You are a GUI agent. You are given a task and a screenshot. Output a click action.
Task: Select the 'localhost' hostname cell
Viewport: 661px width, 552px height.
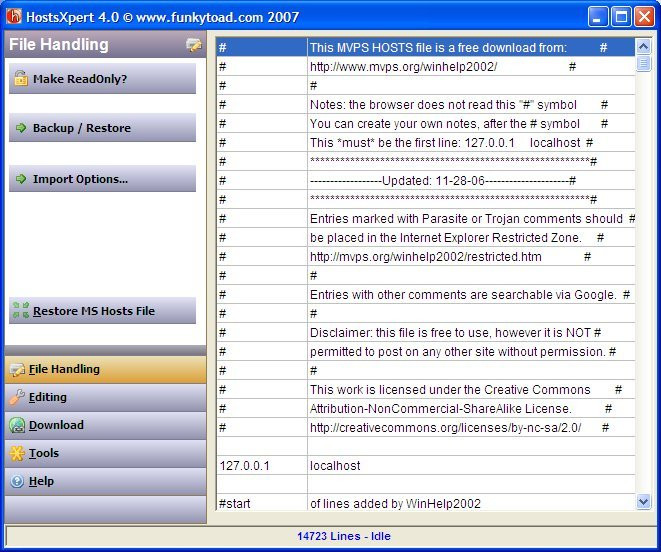[x=471, y=466]
